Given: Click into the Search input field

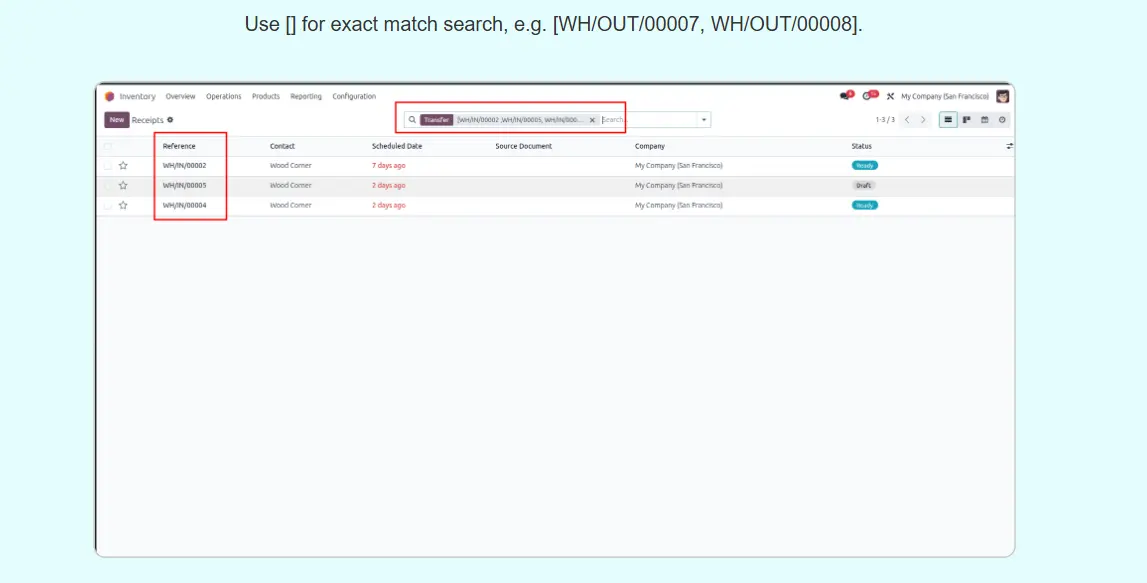Looking at the screenshot, I should [x=650, y=120].
